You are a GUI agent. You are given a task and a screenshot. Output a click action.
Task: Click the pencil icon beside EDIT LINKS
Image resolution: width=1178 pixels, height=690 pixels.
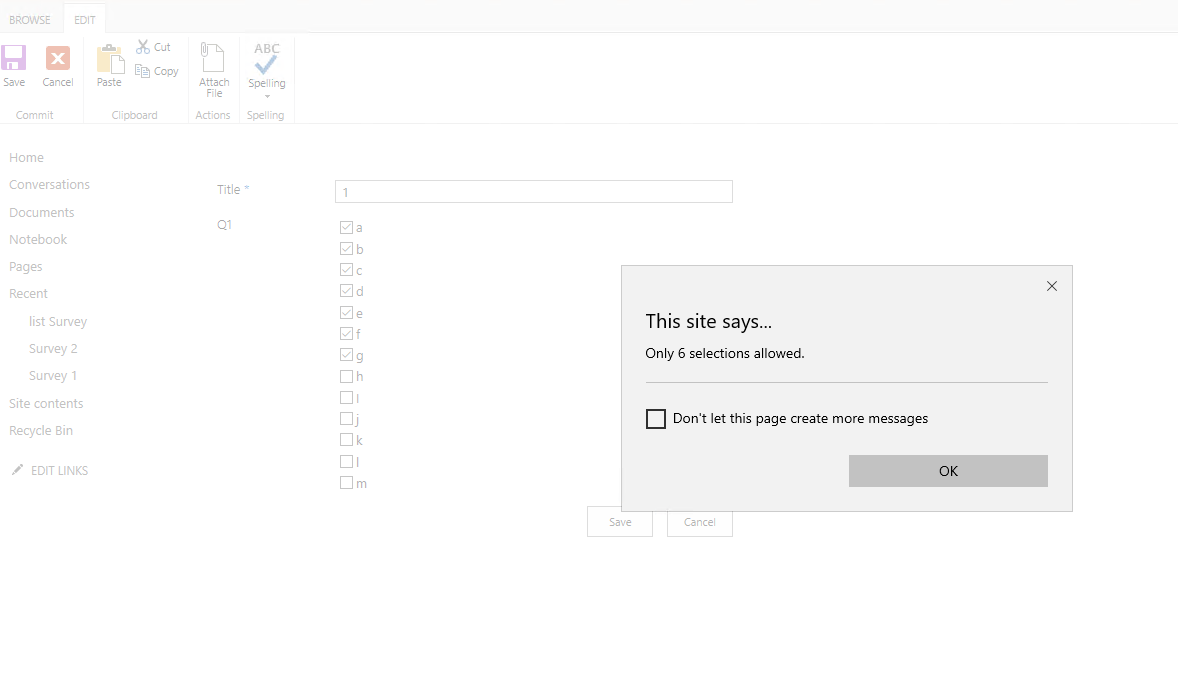17,470
